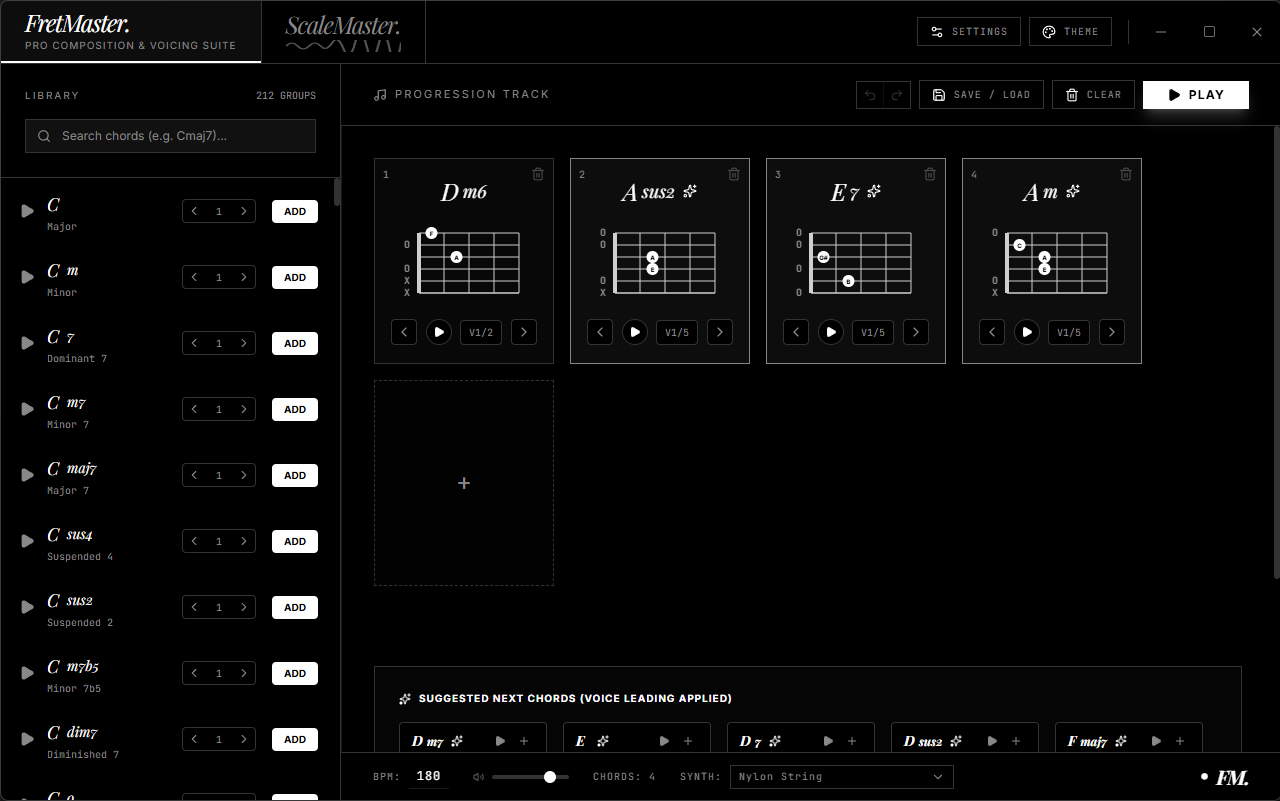Adjust the playback volume slider

549,776
